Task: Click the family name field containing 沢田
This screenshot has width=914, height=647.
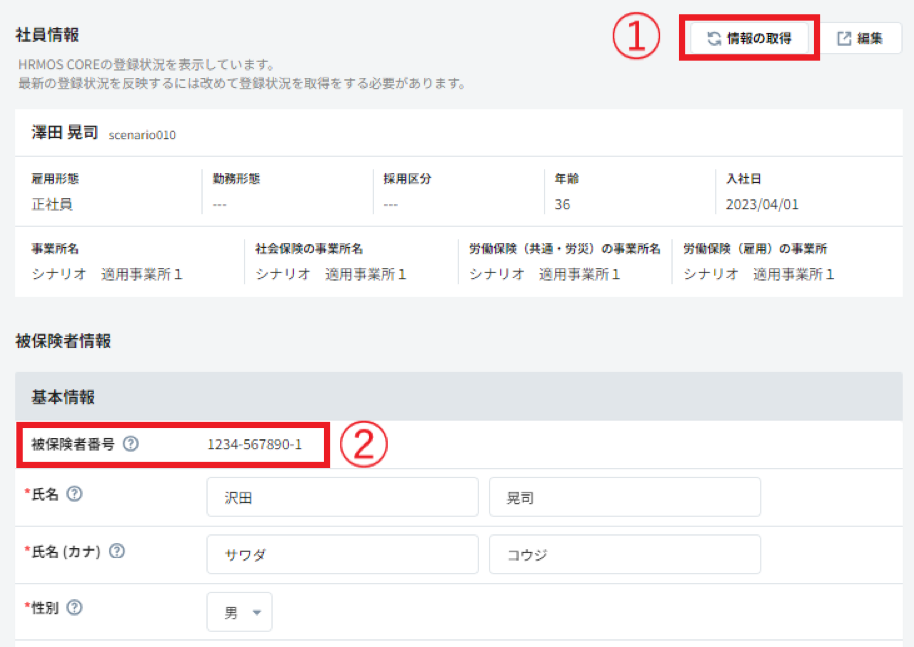Action: coord(342,497)
